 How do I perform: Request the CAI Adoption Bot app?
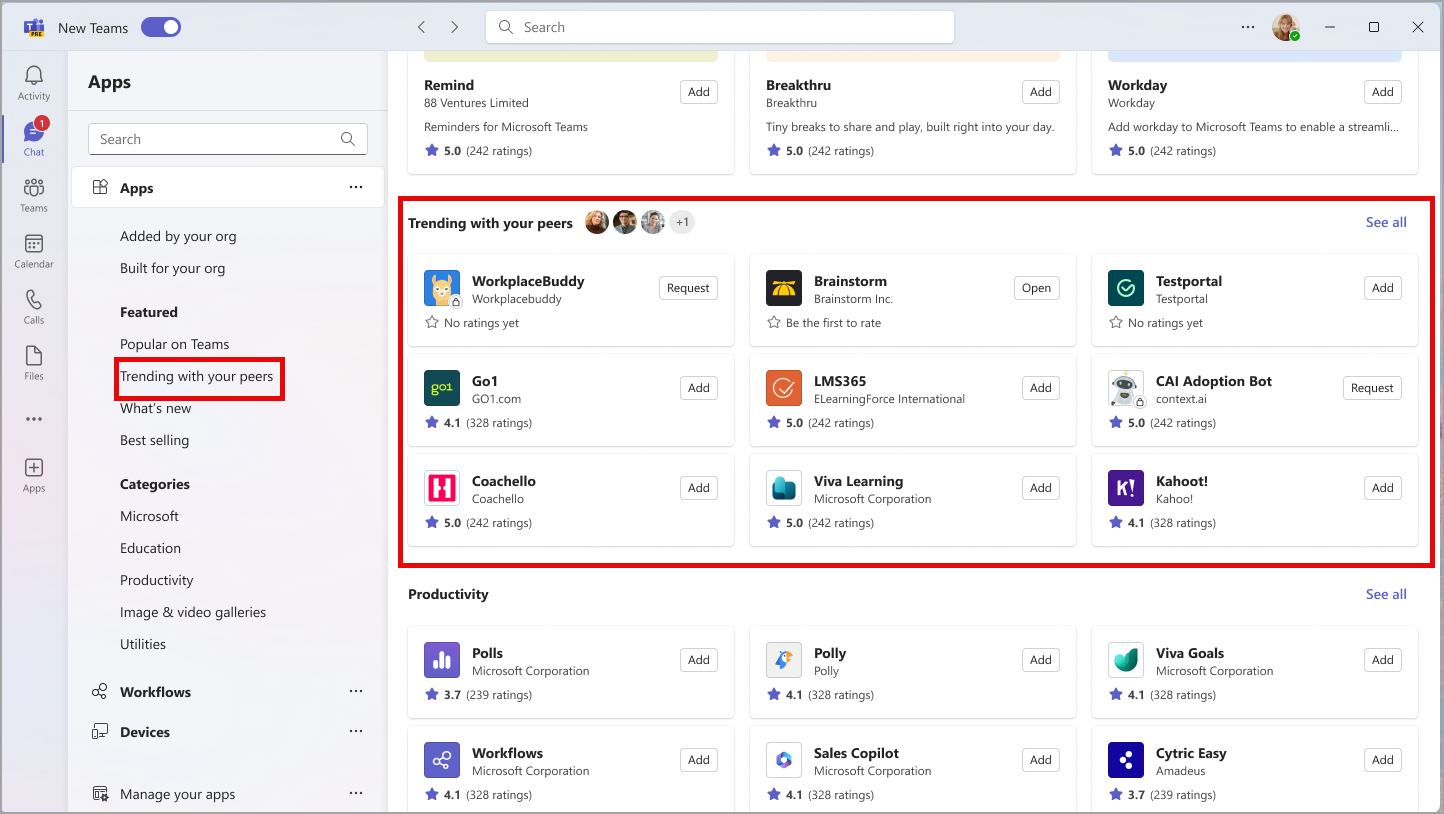coord(1372,388)
